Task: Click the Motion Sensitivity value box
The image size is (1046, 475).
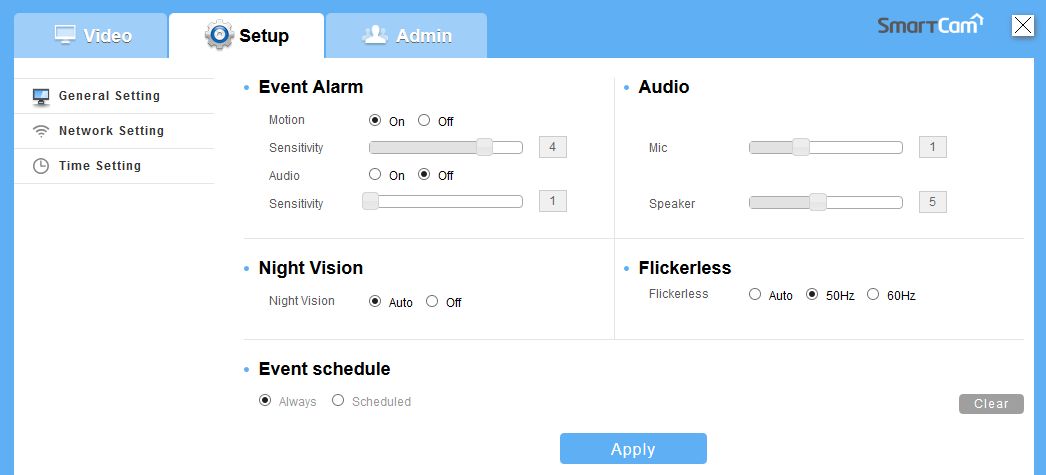Action: click(552, 148)
